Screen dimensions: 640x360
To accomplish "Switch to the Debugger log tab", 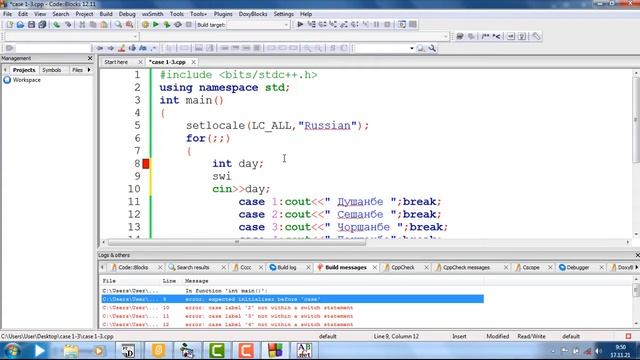I will coord(578,268).
